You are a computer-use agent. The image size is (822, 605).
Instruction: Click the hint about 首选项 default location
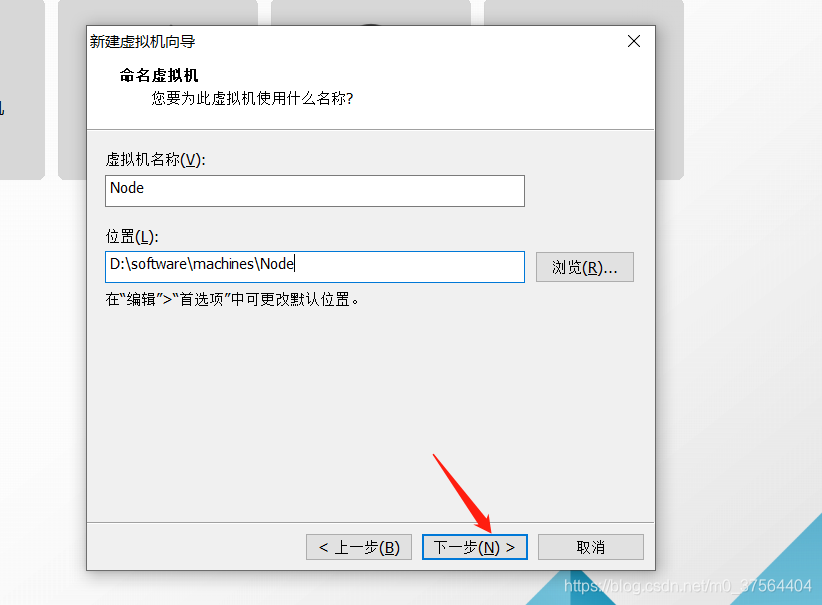click(232, 299)
